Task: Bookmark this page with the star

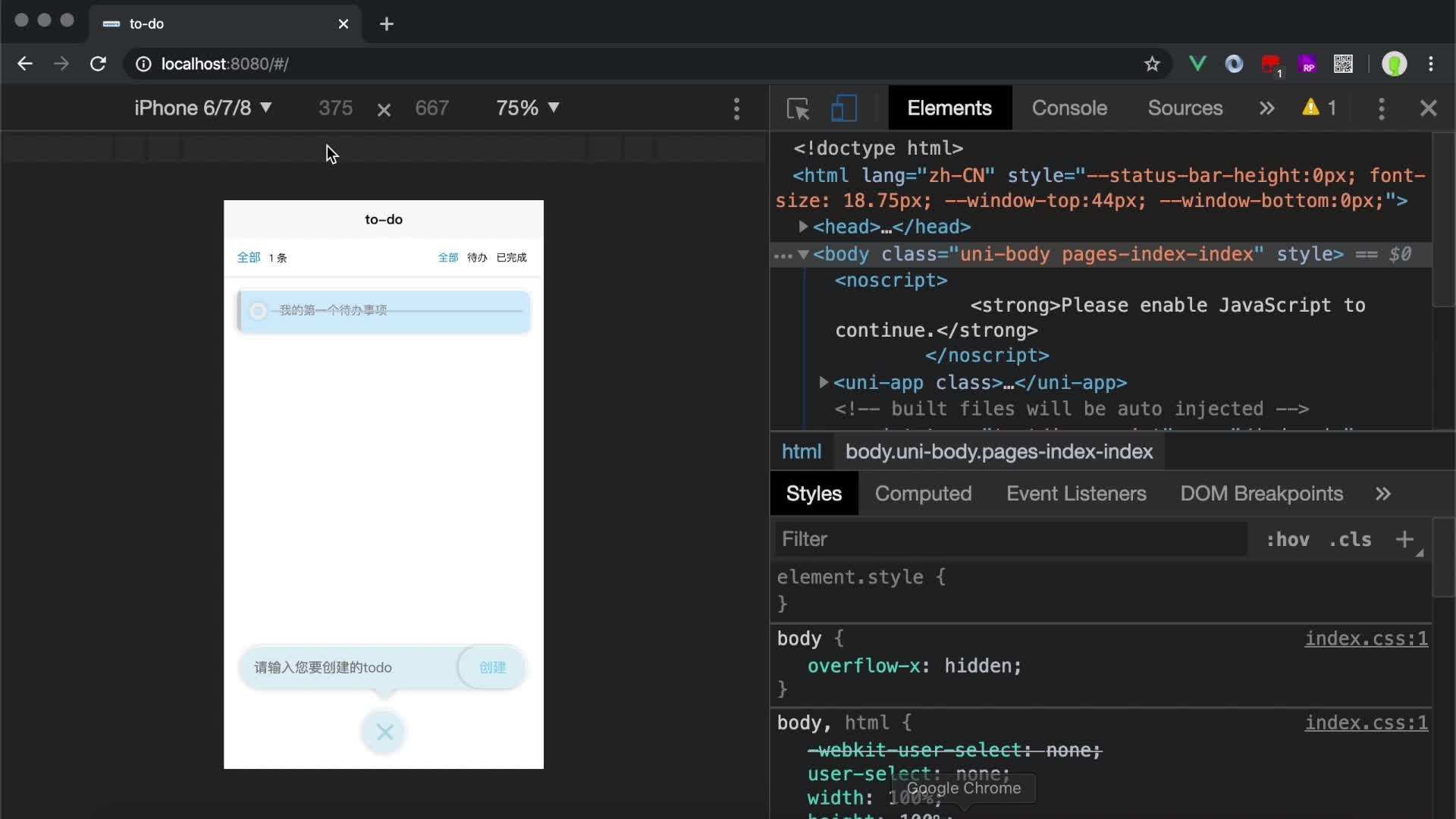Action: tap(1152, 64)
